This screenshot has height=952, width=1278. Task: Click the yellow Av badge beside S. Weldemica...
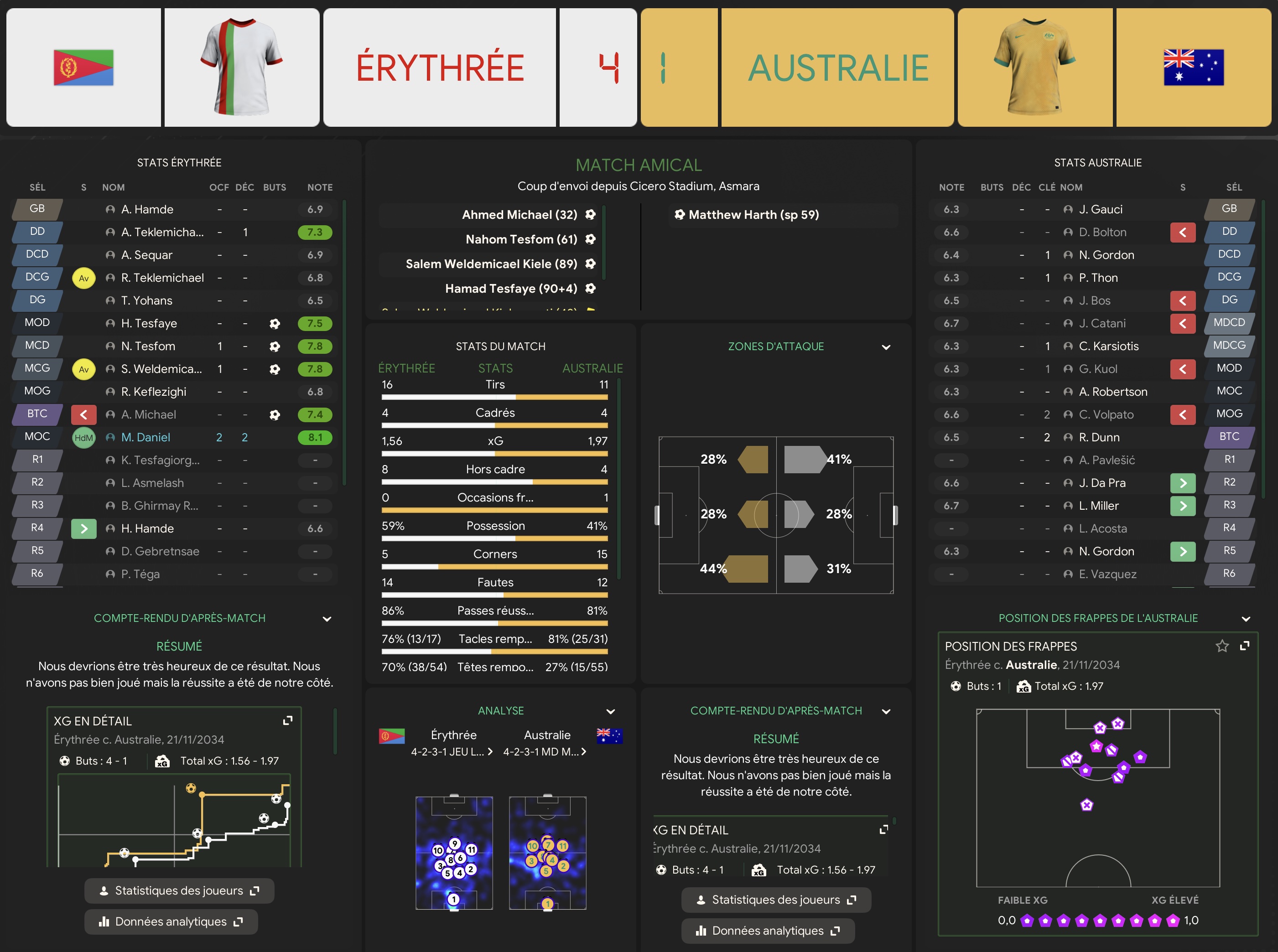pos(83,369)
